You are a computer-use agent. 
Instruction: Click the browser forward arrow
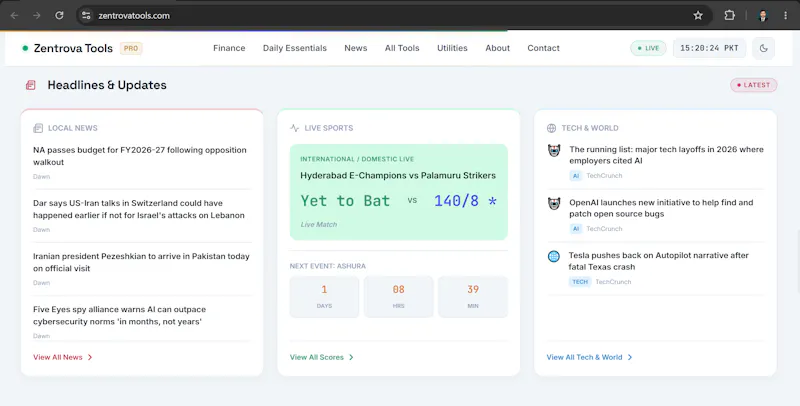coord(37,15)
